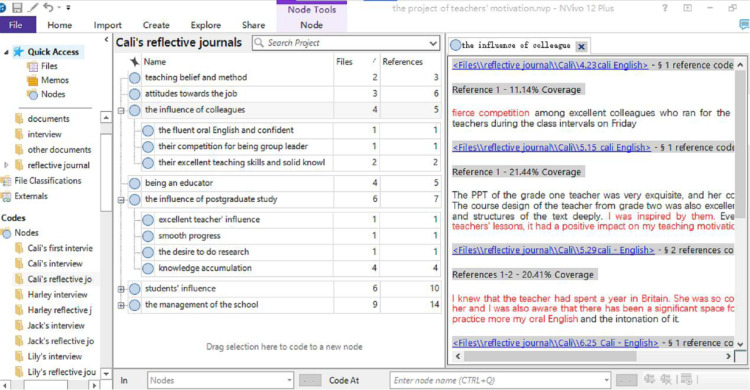
Task: Open the File menu
Action: pos(16,25)
